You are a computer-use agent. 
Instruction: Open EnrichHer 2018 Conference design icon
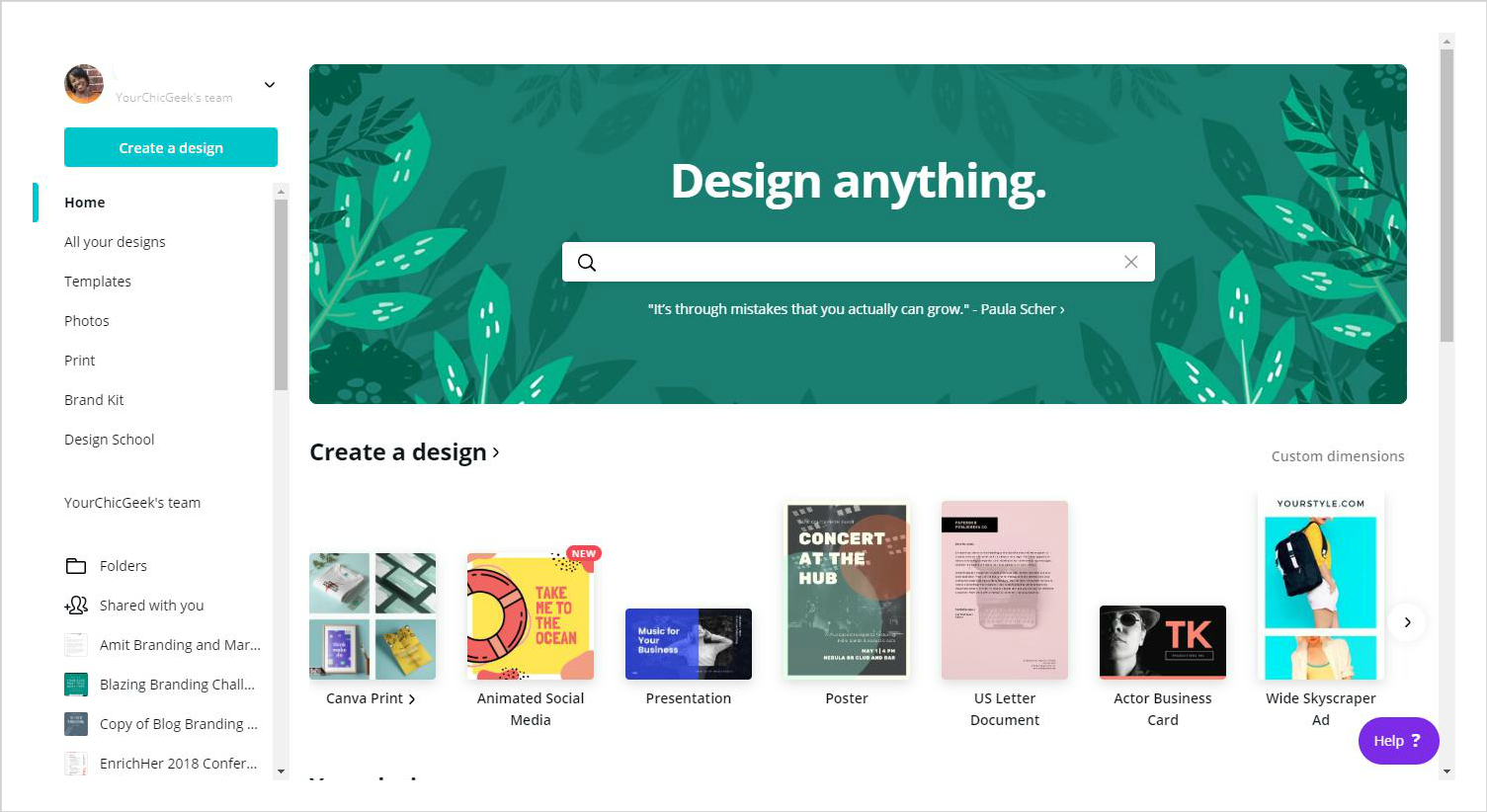click(76, 764)
